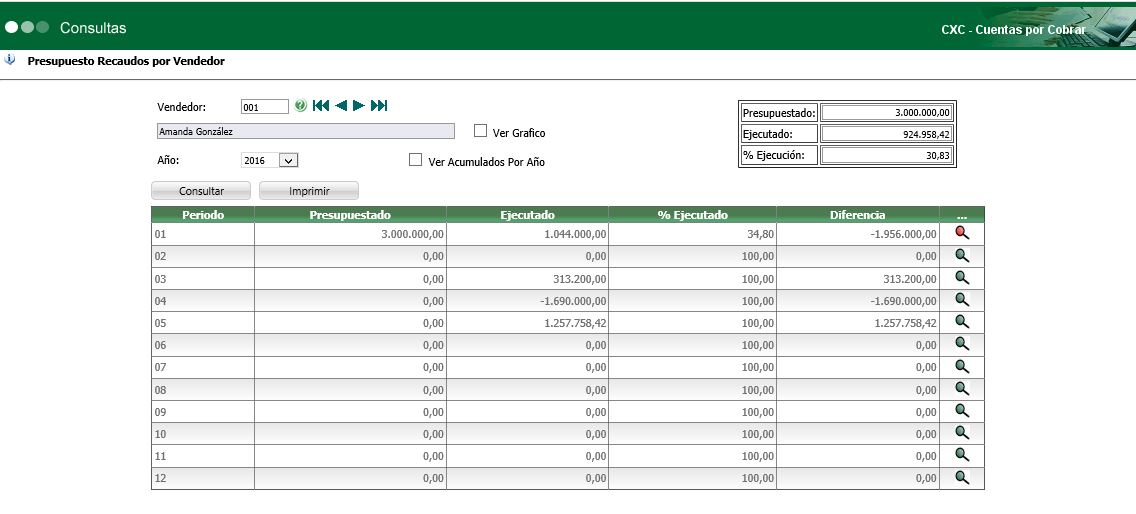Click the Vendedor code input field
The height and width of the screenshot is (514, 1136).
point(265,107)
